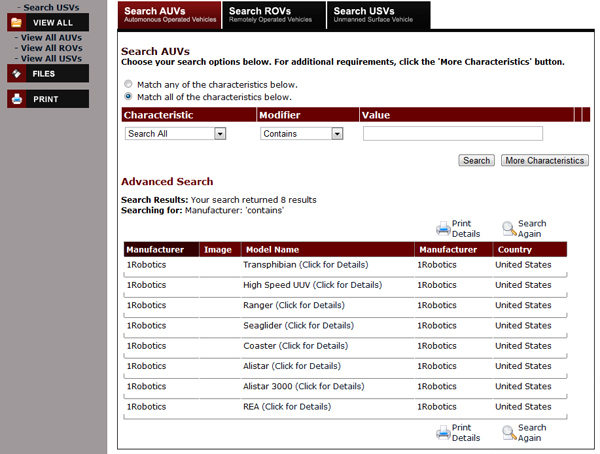The image size is (600, 454).
Task: Open Ranger (Click for Details)
Action: (294, 305)
